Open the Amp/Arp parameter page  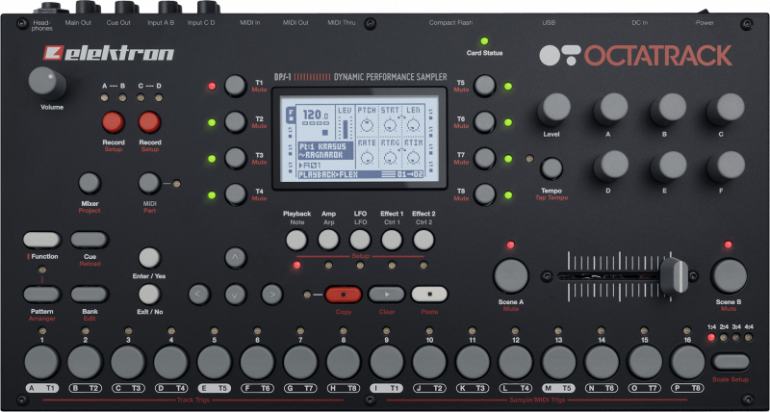click(x=329, y=240)
